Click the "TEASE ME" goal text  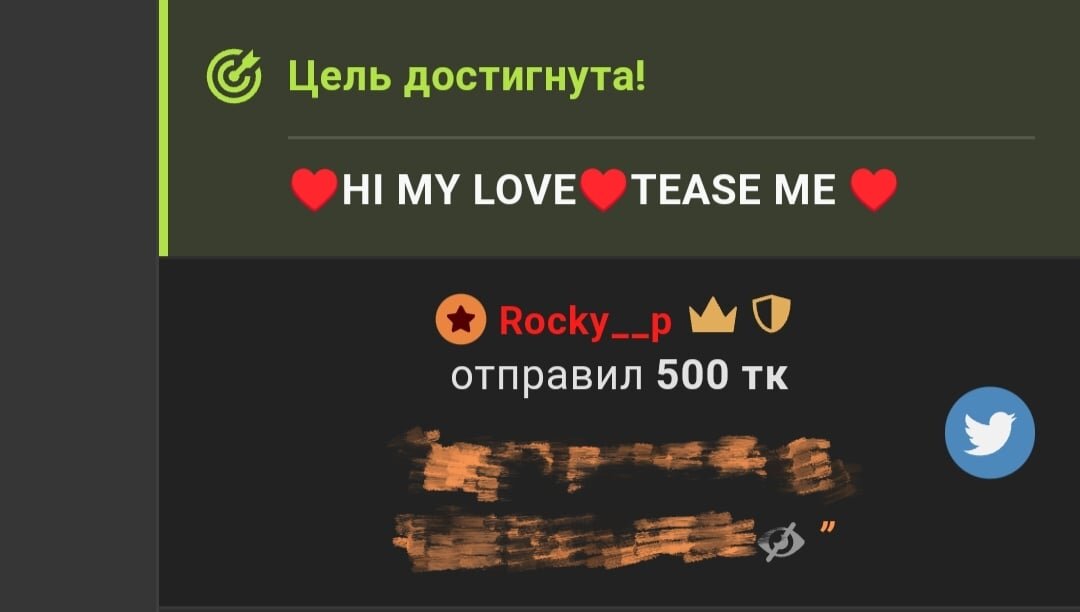(x=734, y=190)
